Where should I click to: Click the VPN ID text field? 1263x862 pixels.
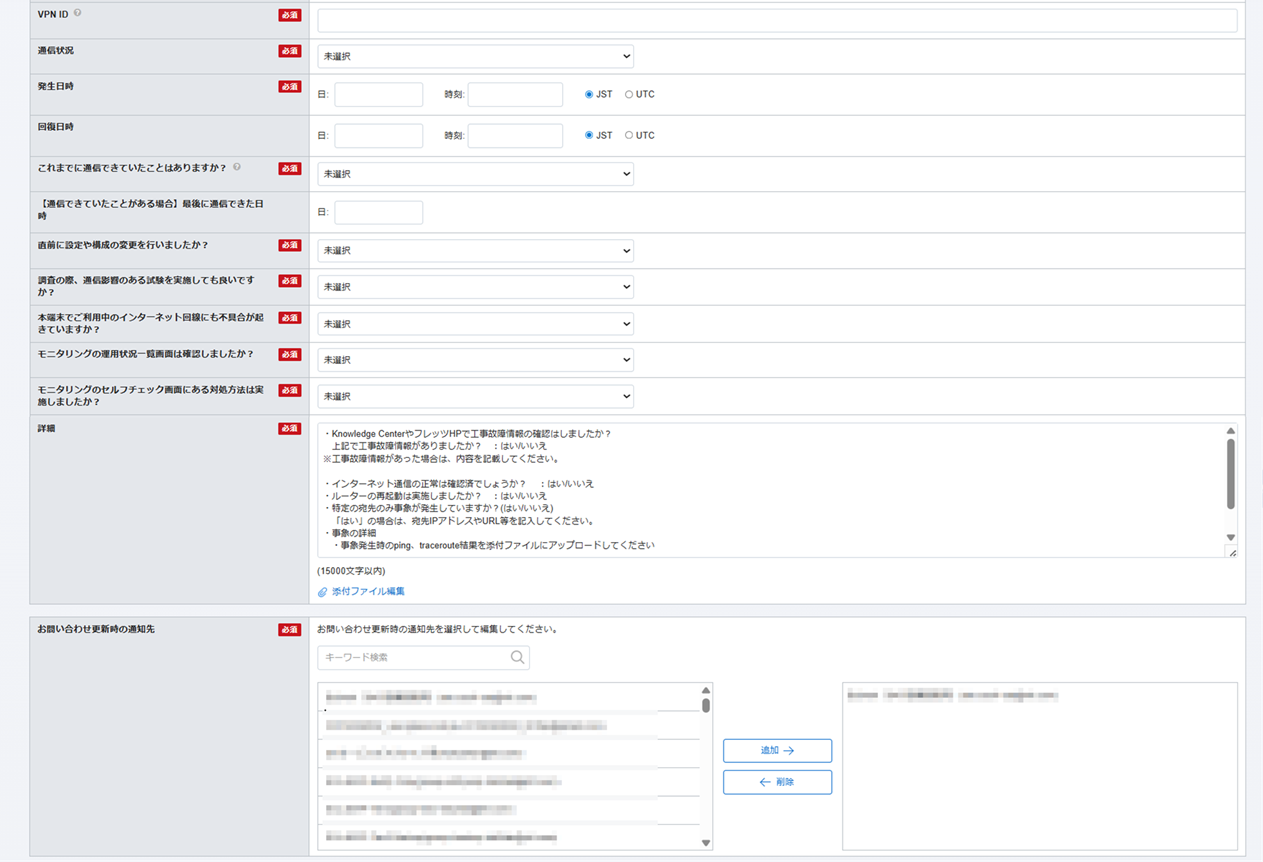click(x=777, y=20)
